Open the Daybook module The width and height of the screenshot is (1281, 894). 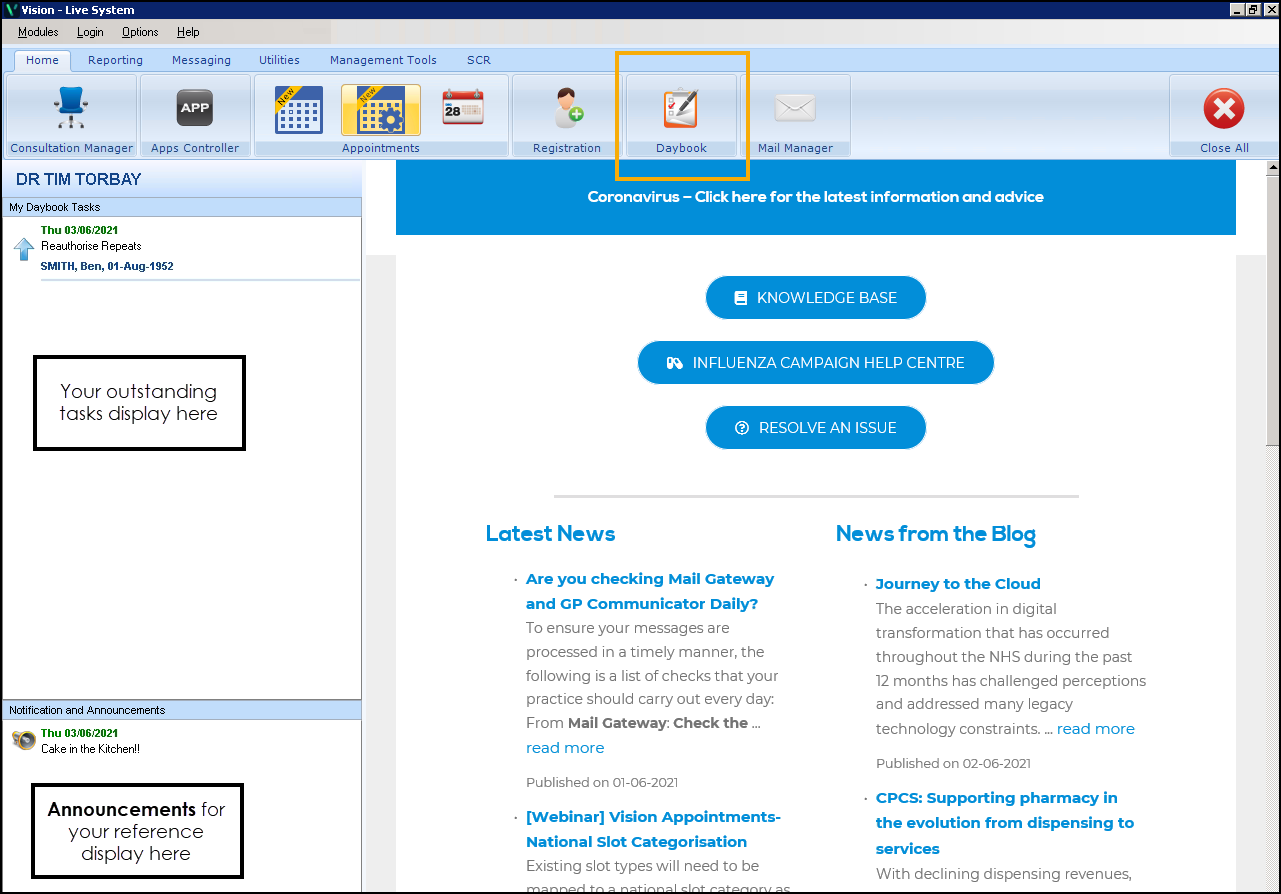(681, 109)
